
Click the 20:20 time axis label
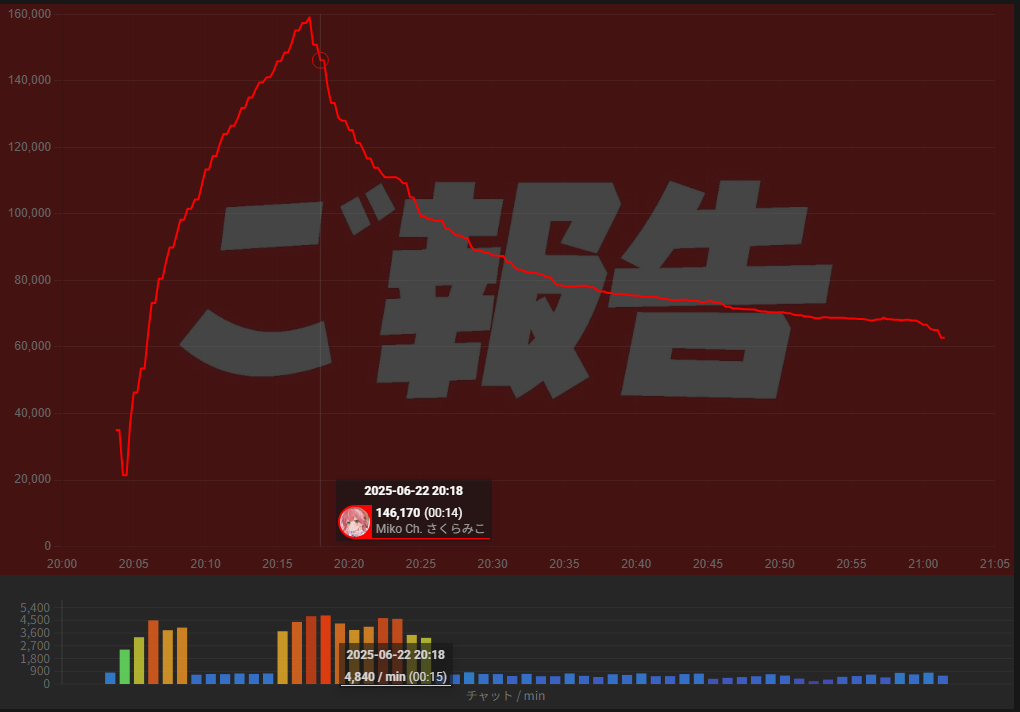(349, 564)
